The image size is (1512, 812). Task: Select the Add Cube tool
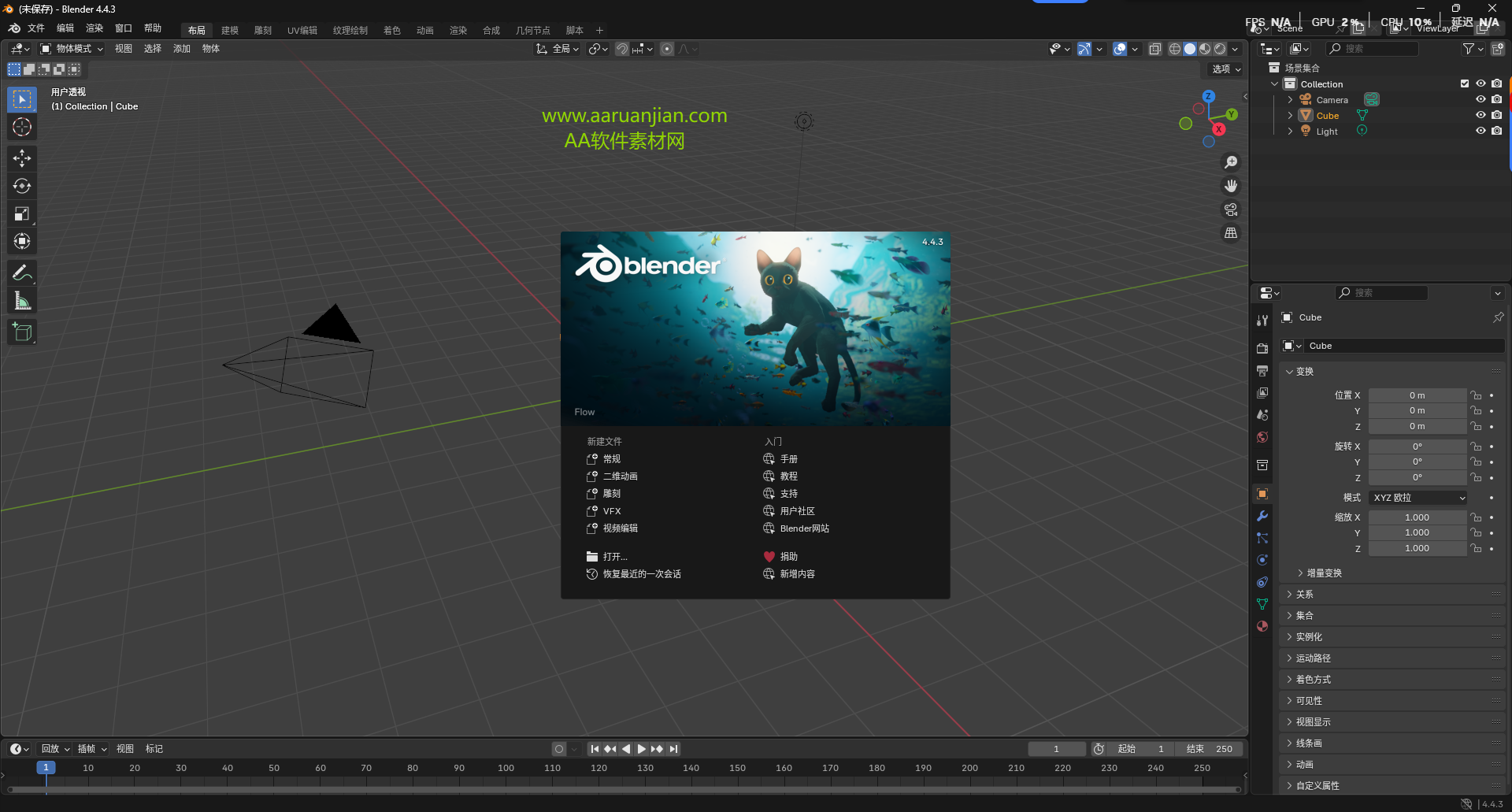[x=21, y=332]
